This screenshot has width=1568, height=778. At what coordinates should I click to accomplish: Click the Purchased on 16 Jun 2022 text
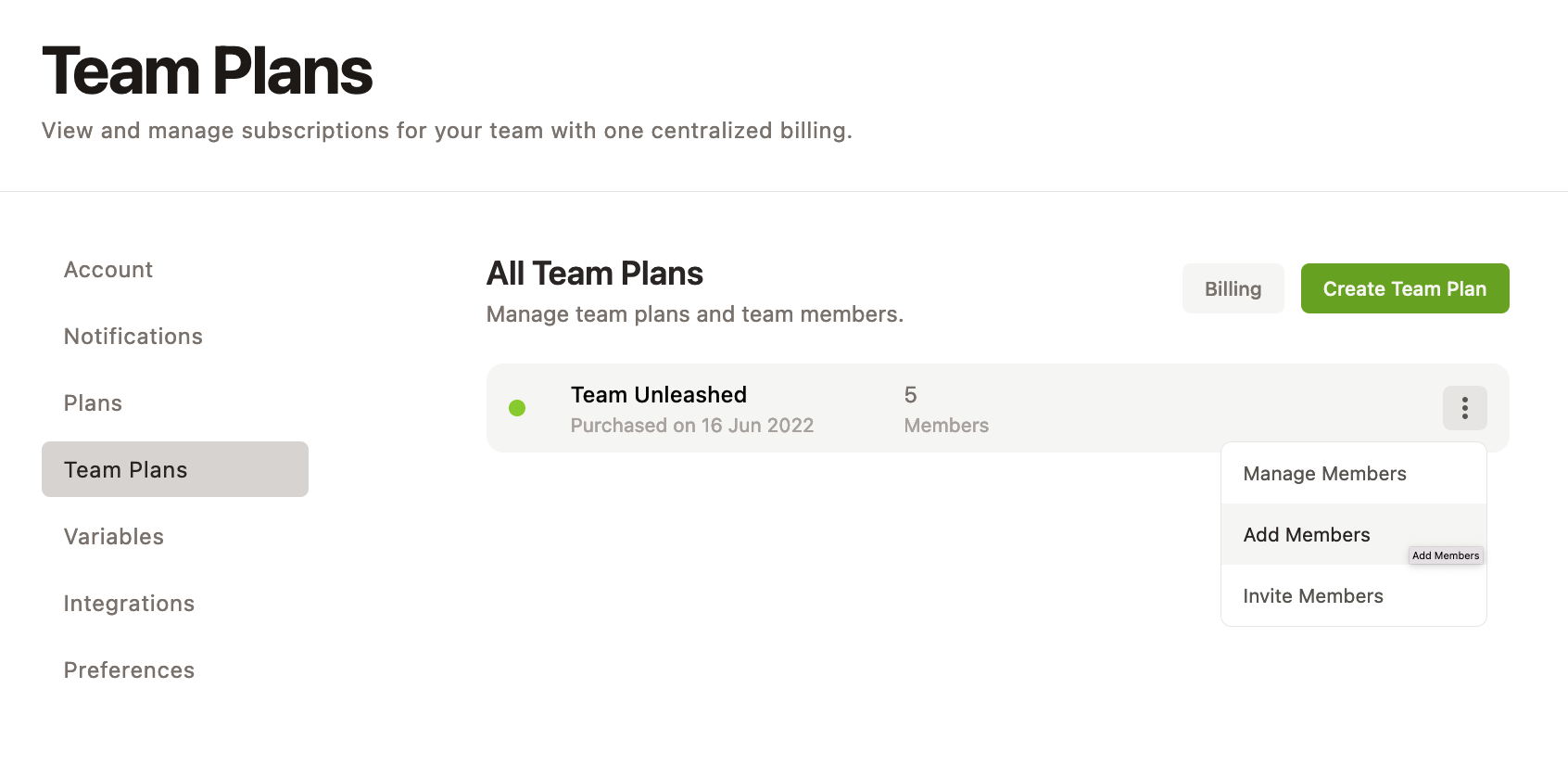click(x=691, y=425)
